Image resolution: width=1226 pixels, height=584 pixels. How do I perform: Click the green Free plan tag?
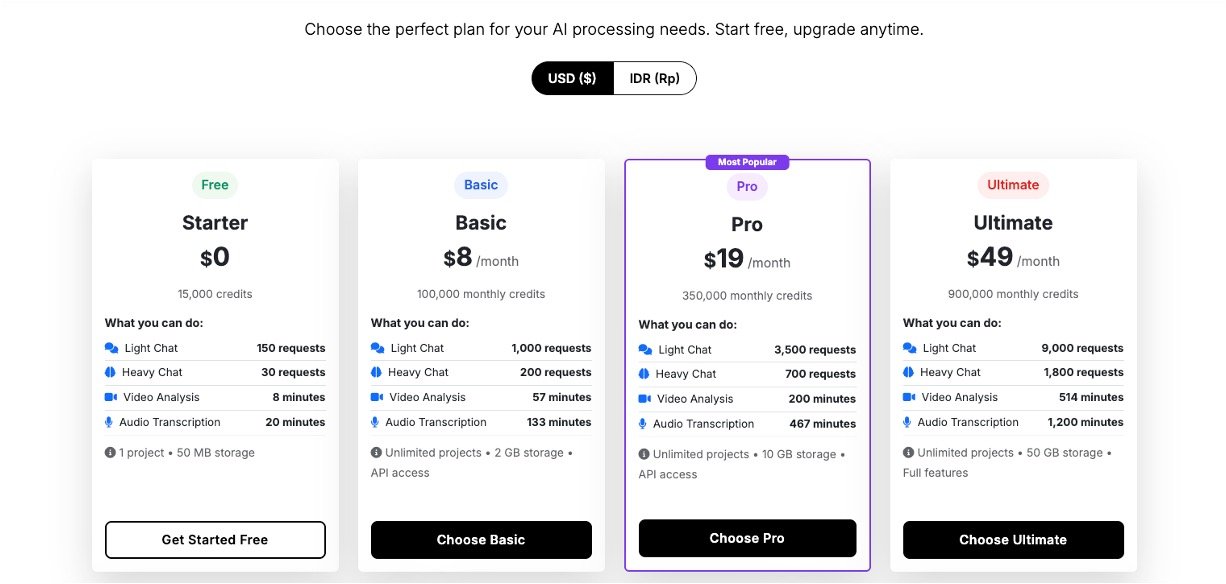click(x=214, y=185)
